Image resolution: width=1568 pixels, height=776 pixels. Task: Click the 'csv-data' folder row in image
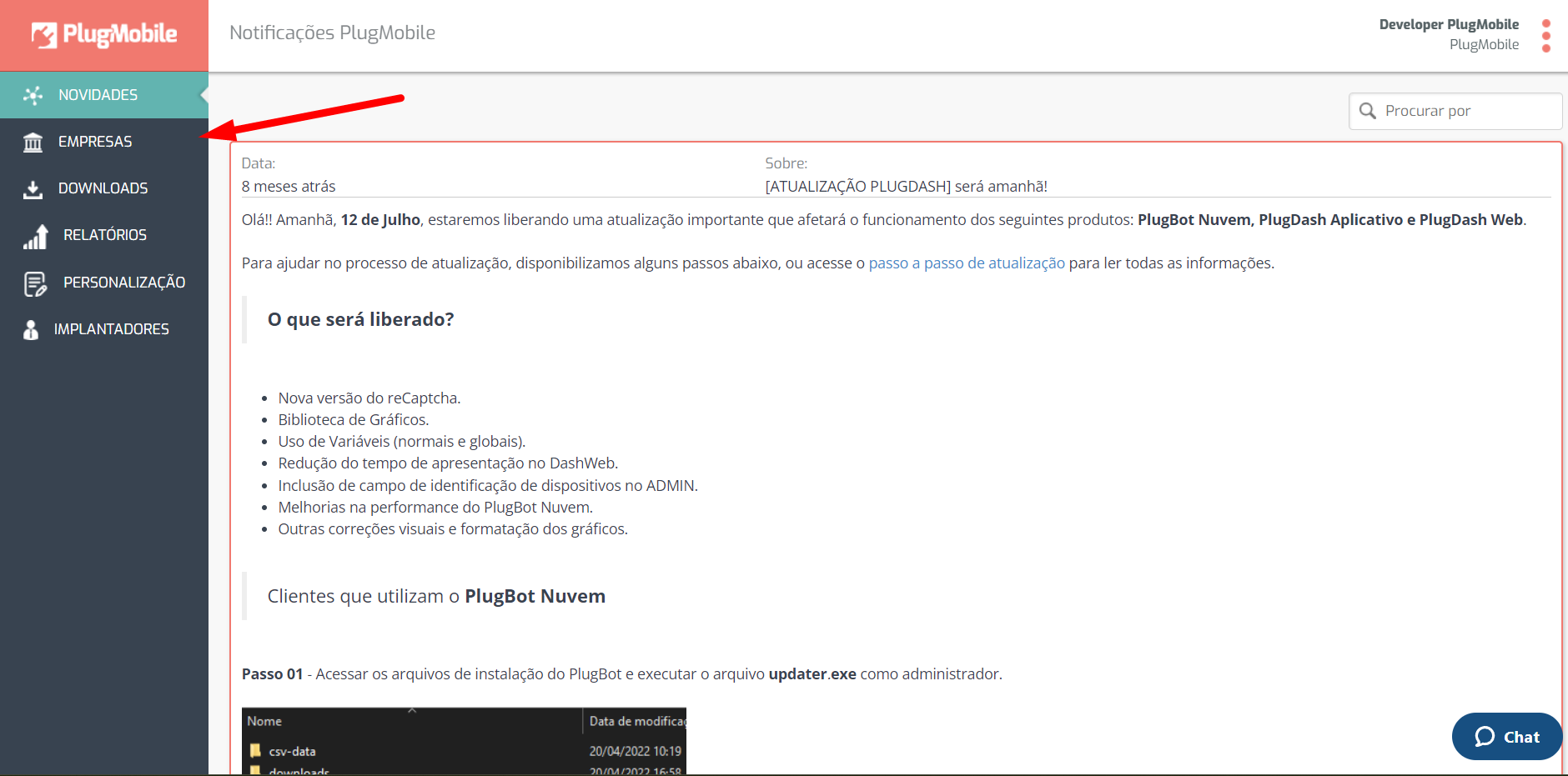[464, 751]
